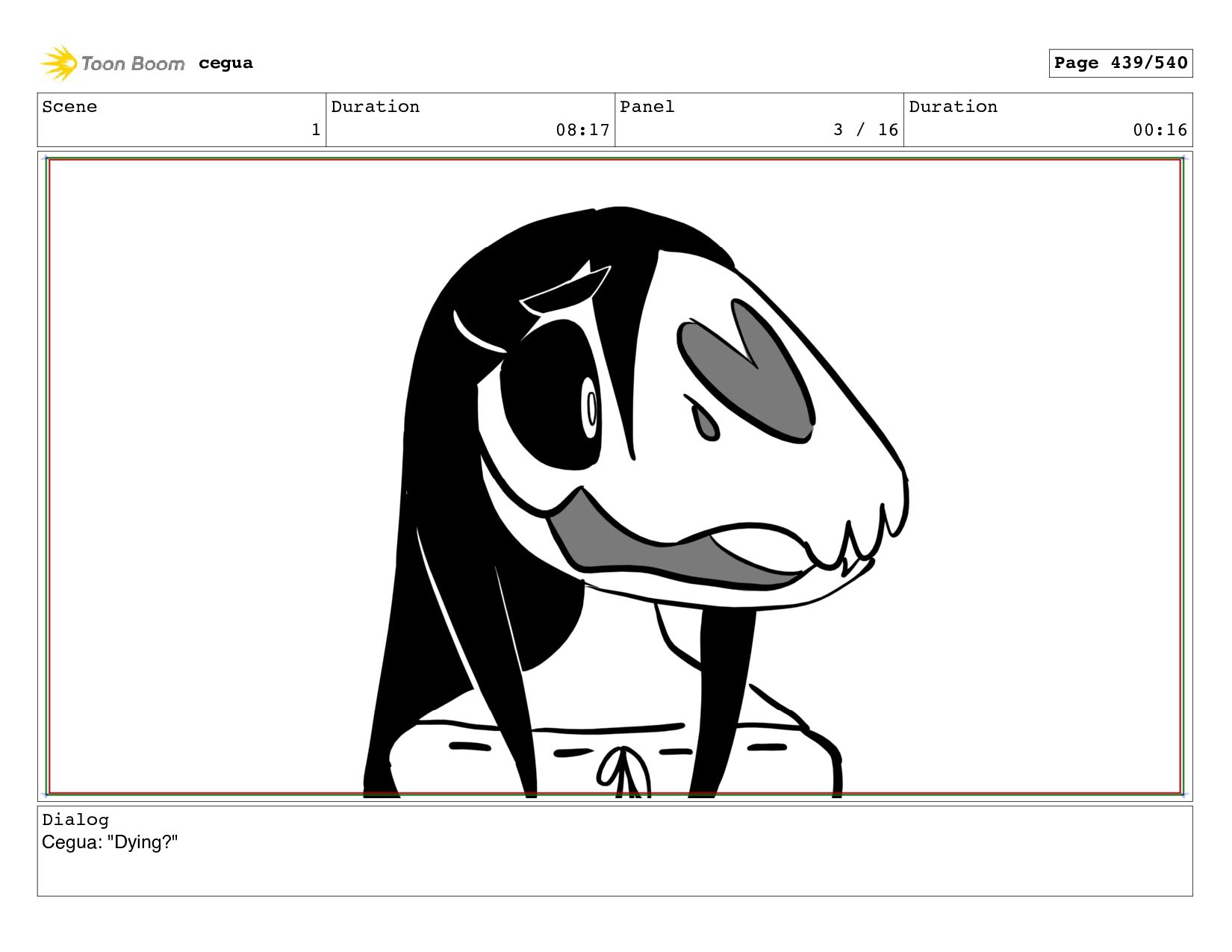This screenshot has height=952, width=1232.
Task: Click the Duration label next to Scene
Action: coord(375,107)
